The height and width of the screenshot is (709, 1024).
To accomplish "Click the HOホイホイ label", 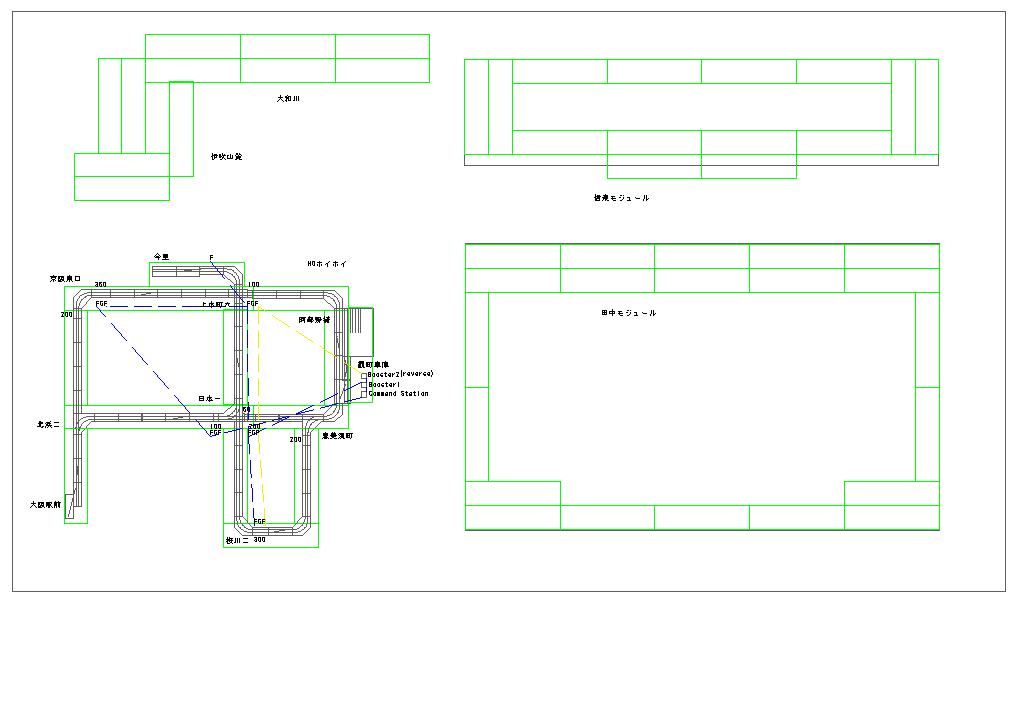I will [x=327, y=264].
